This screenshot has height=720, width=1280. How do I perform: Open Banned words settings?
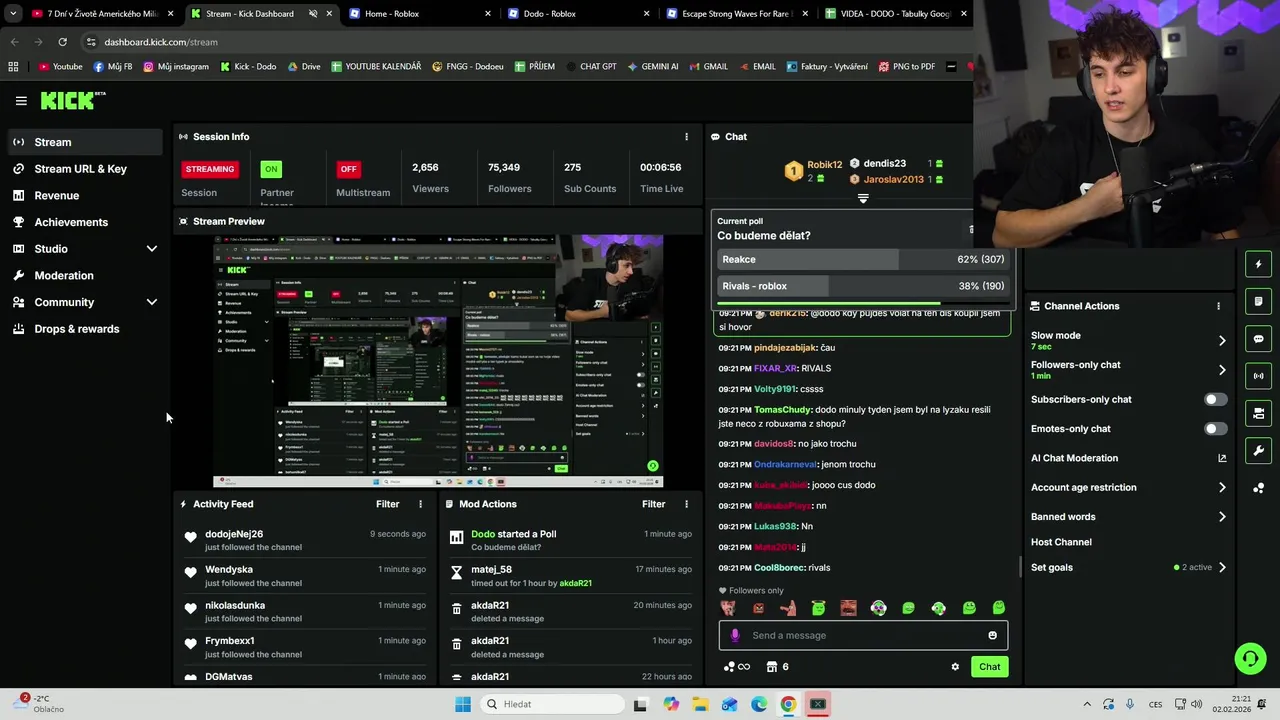click(x=1128, y=517)
